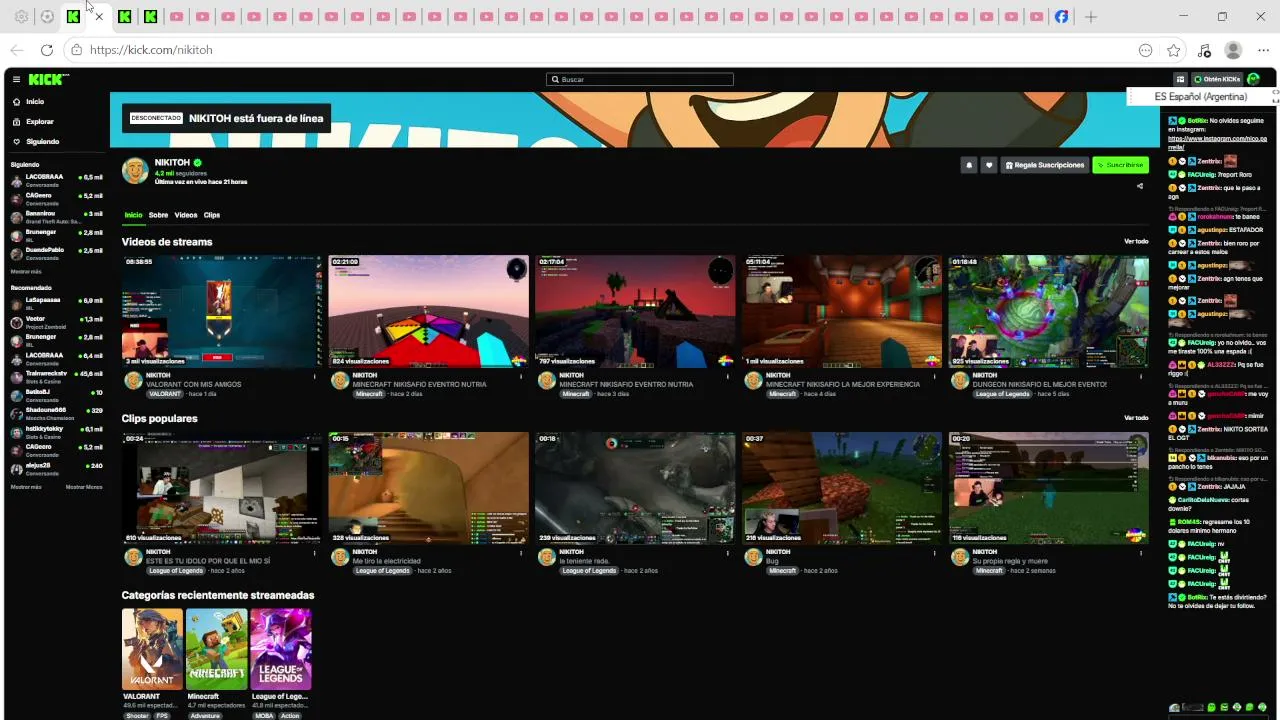Open LACOBRAAA channel in Siguiendo list
The width and height of the screenshot is (1280, 720).
coord(56,180)
